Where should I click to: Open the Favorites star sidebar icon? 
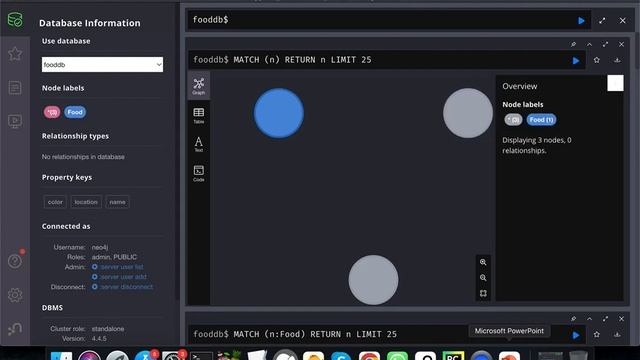[15, 53]
